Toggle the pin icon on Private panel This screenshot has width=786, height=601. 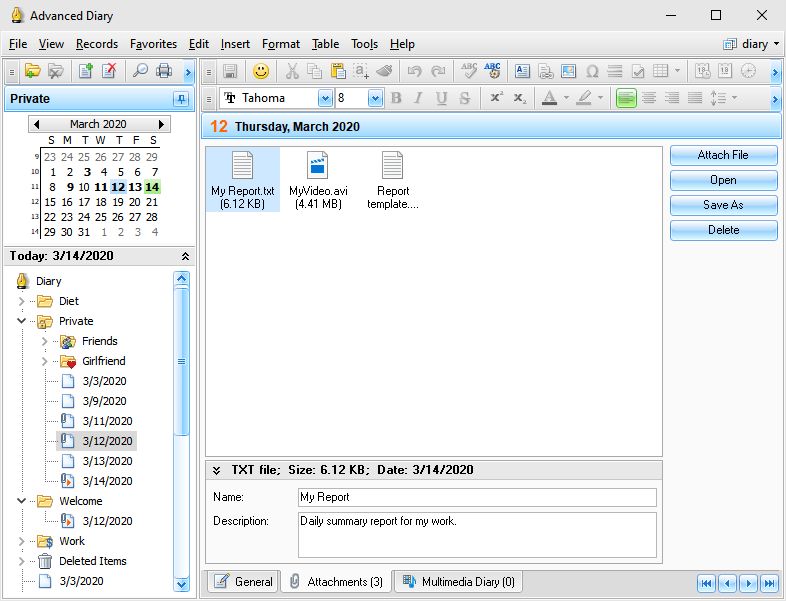pos(181,99)
